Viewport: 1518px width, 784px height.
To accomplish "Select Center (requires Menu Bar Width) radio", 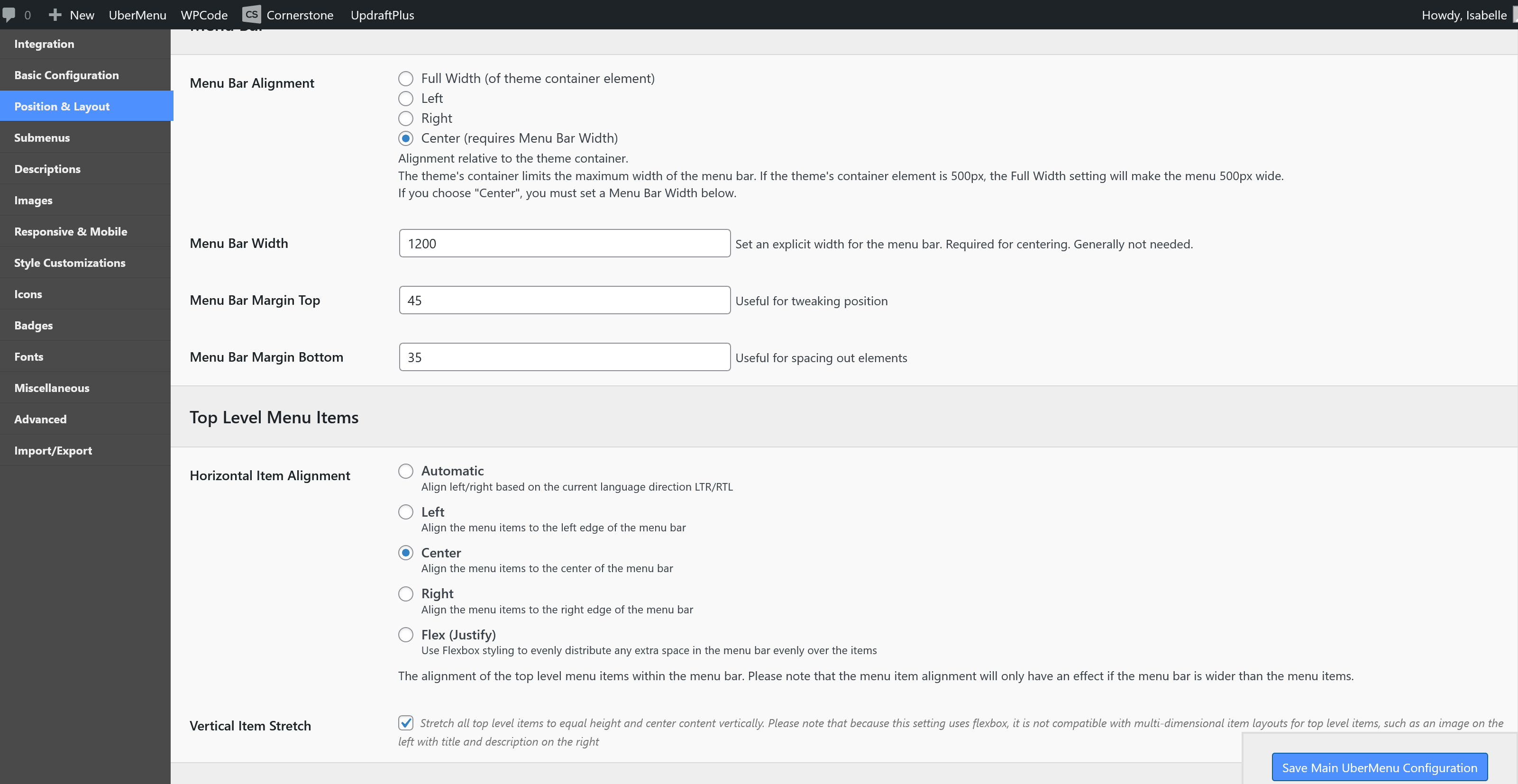I will coord(405,138).
